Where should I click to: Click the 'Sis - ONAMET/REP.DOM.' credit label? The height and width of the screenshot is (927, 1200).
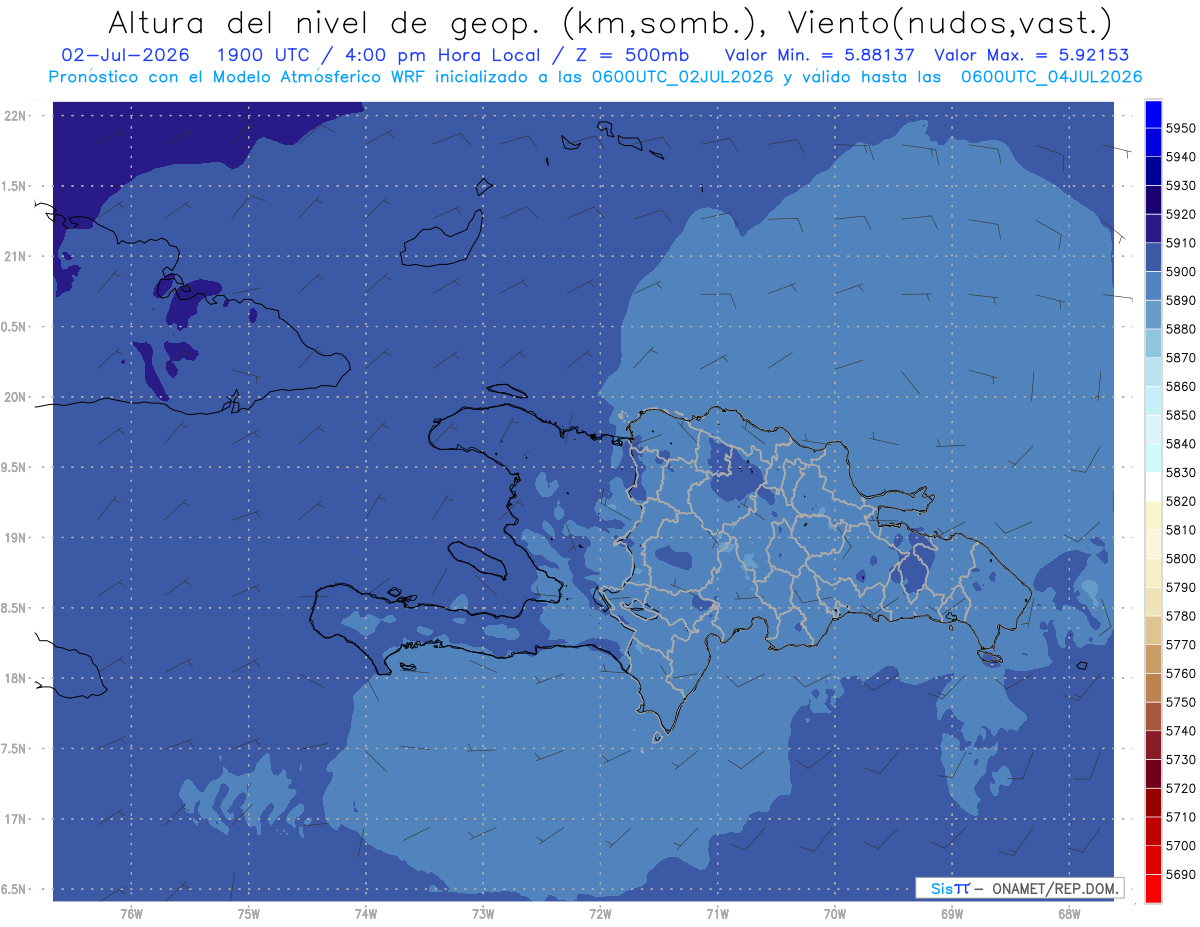tap(1019, 888)
